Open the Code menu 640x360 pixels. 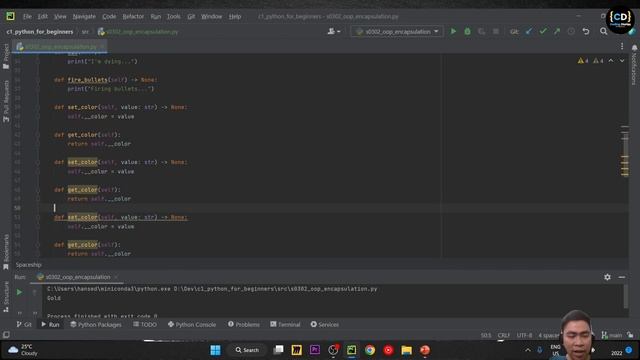click(x=109, y=16)
